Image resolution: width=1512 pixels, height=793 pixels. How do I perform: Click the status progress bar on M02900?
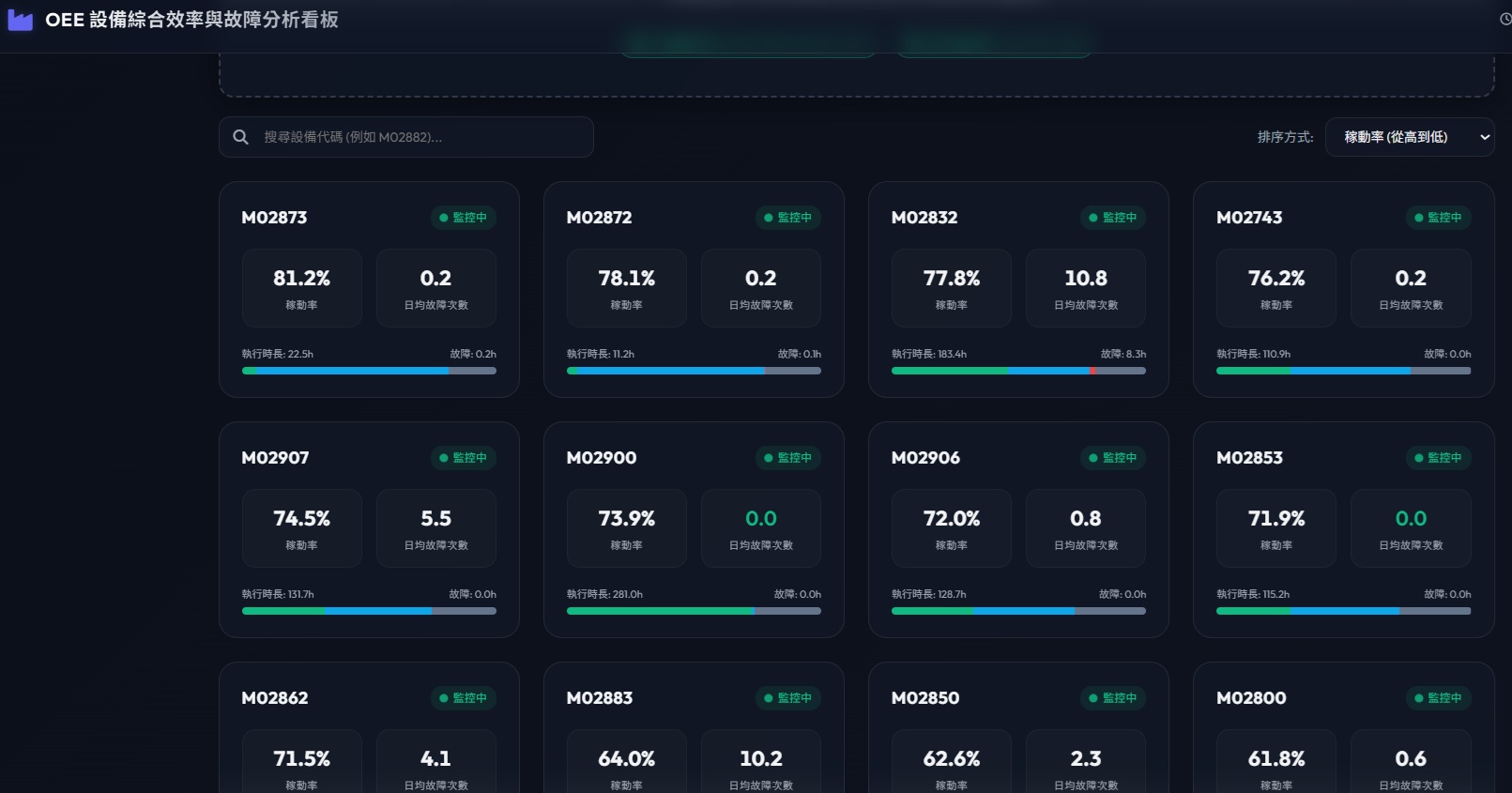coord(694,611)
